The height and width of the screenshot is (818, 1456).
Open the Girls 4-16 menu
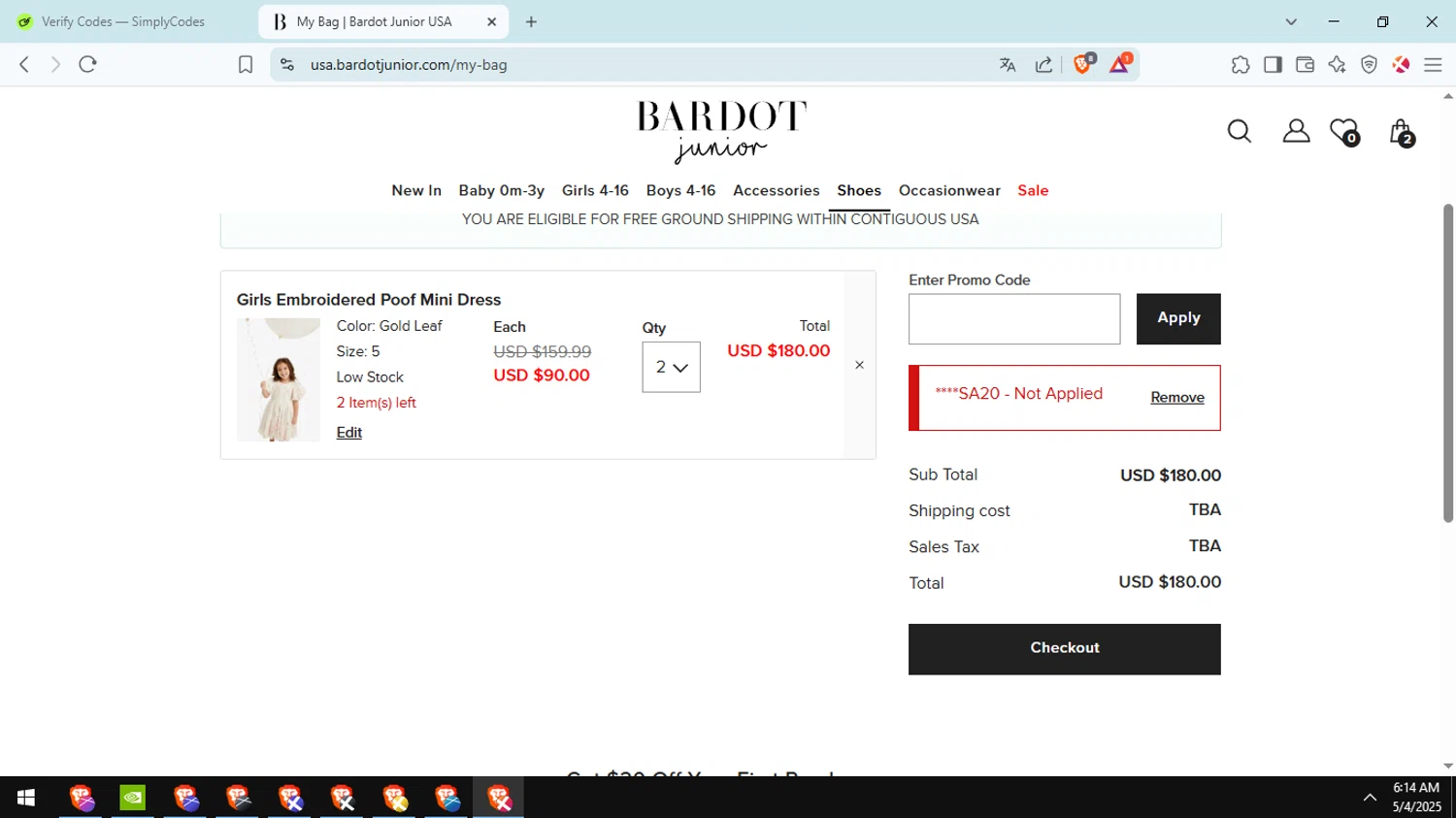(595, 190)
